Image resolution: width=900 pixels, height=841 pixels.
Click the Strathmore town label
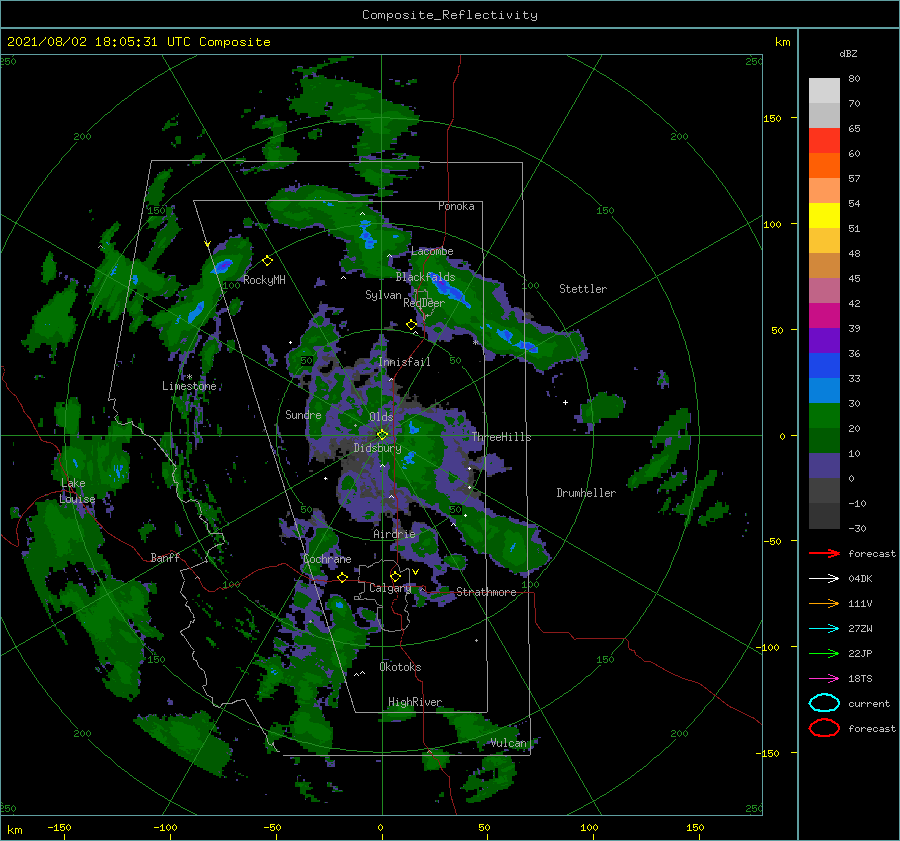[x=486, y=592]
